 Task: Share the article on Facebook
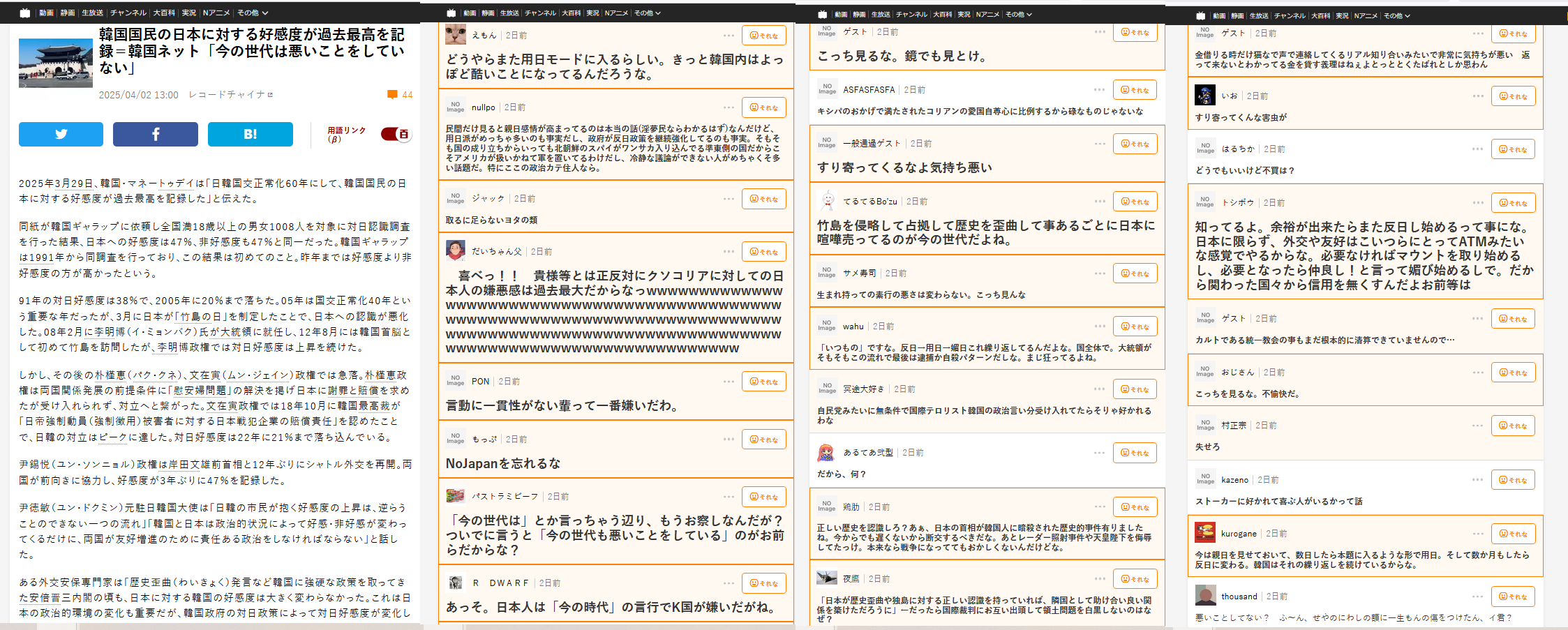[x=155, y=134]
